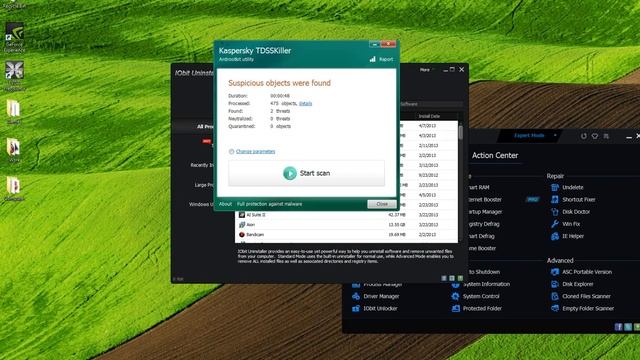Click the menu list icon in Advanced SystemCare title bar
Image resolution: width=640 pixels, height=360 pixels.
click(607, 136)
